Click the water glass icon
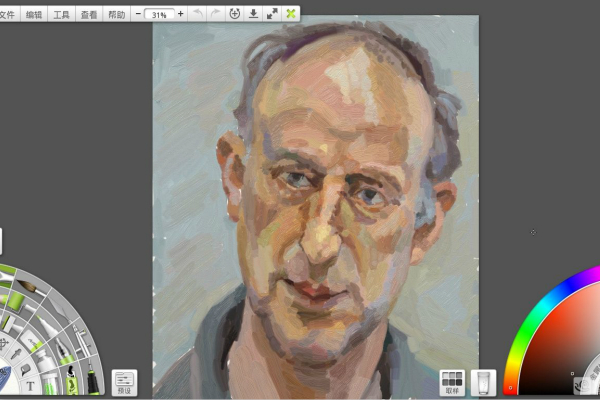Viewport: 600px width, 400px height. click(x=483, y=382)
